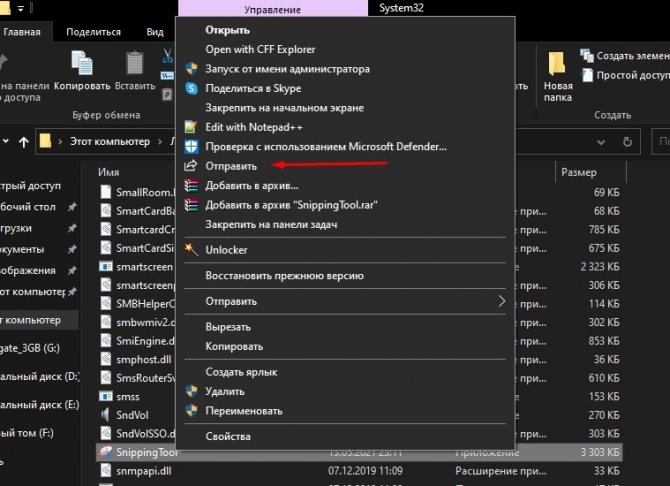Click the smss file icon
This screenshot has width=670, height=486.
tap(106, 396)
